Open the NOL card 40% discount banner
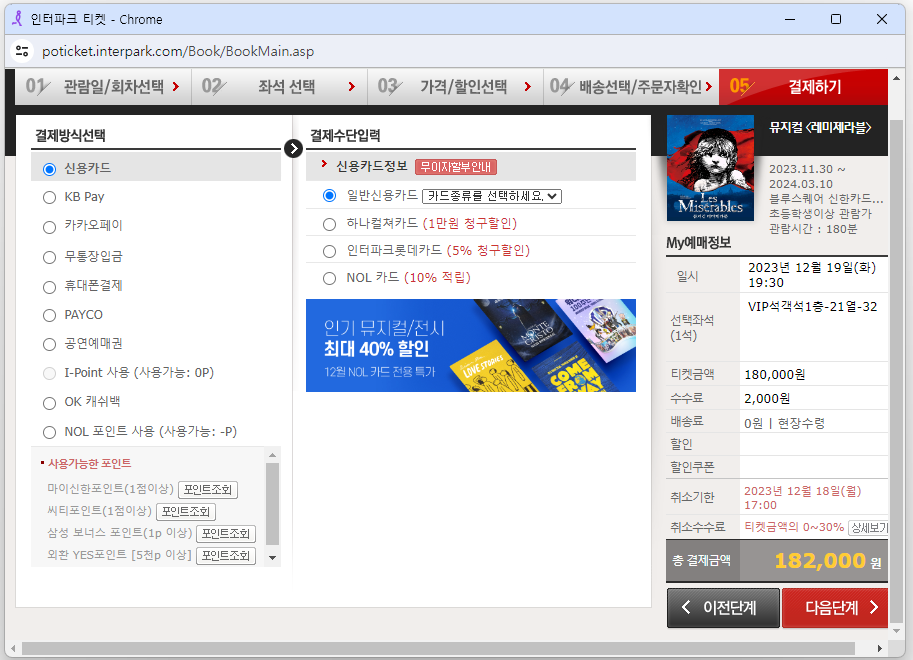 pyautogui.click(x=470, y=346)
